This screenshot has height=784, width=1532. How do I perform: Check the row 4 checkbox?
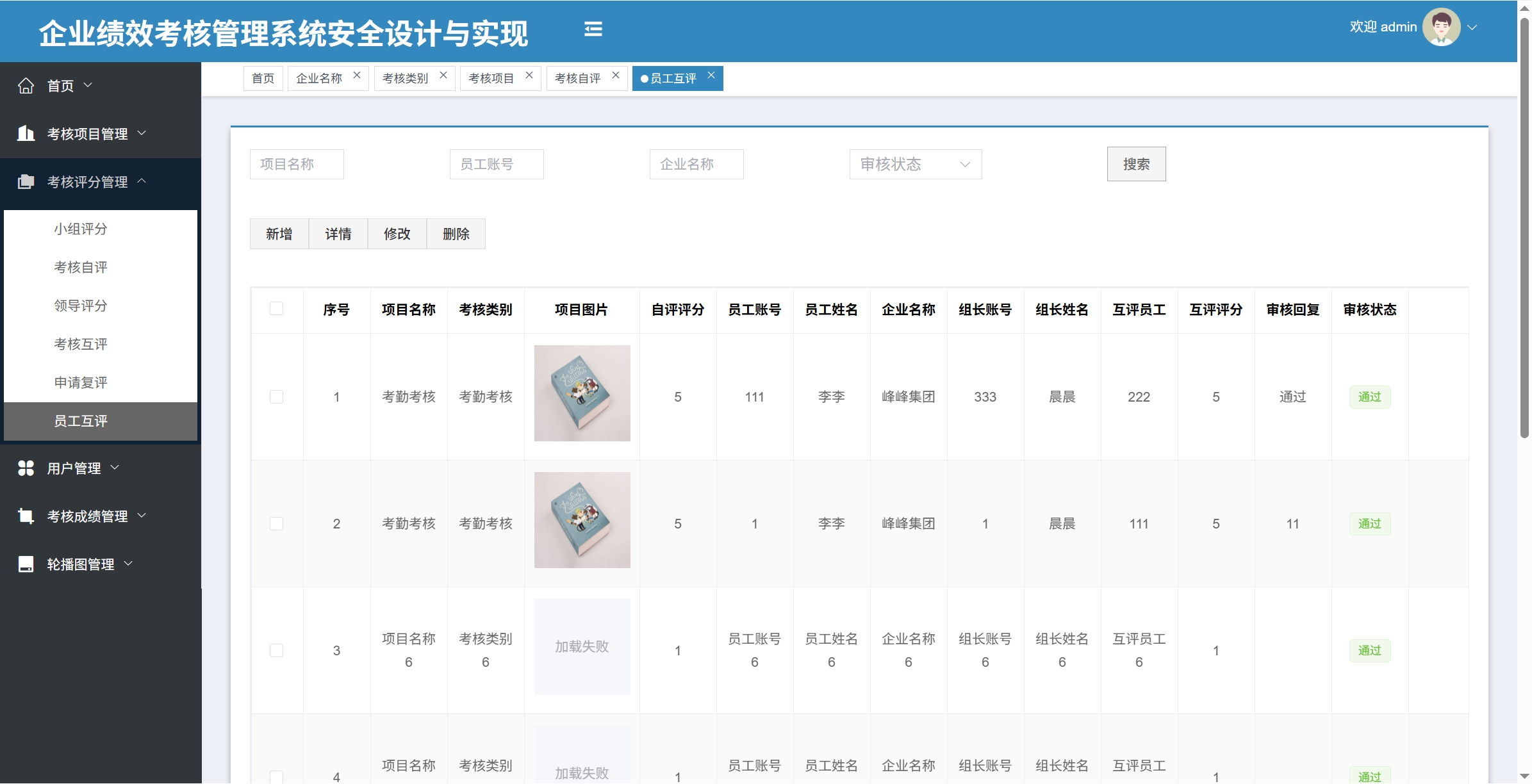[276, 777]
